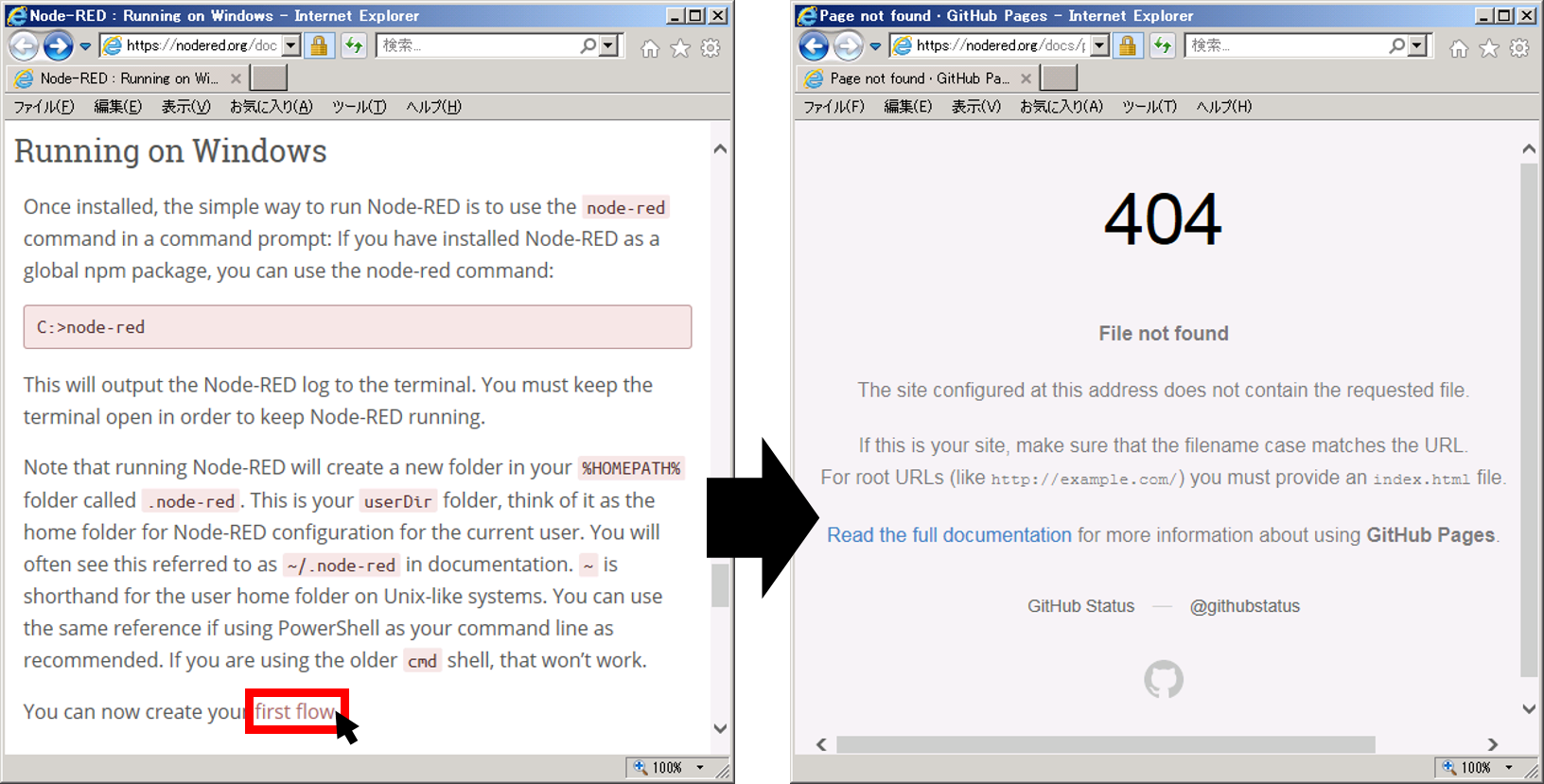Open the ヘルプ(H) menu in the left window
The height and width of the screenshot is (784, 1544).
(433, 107)
